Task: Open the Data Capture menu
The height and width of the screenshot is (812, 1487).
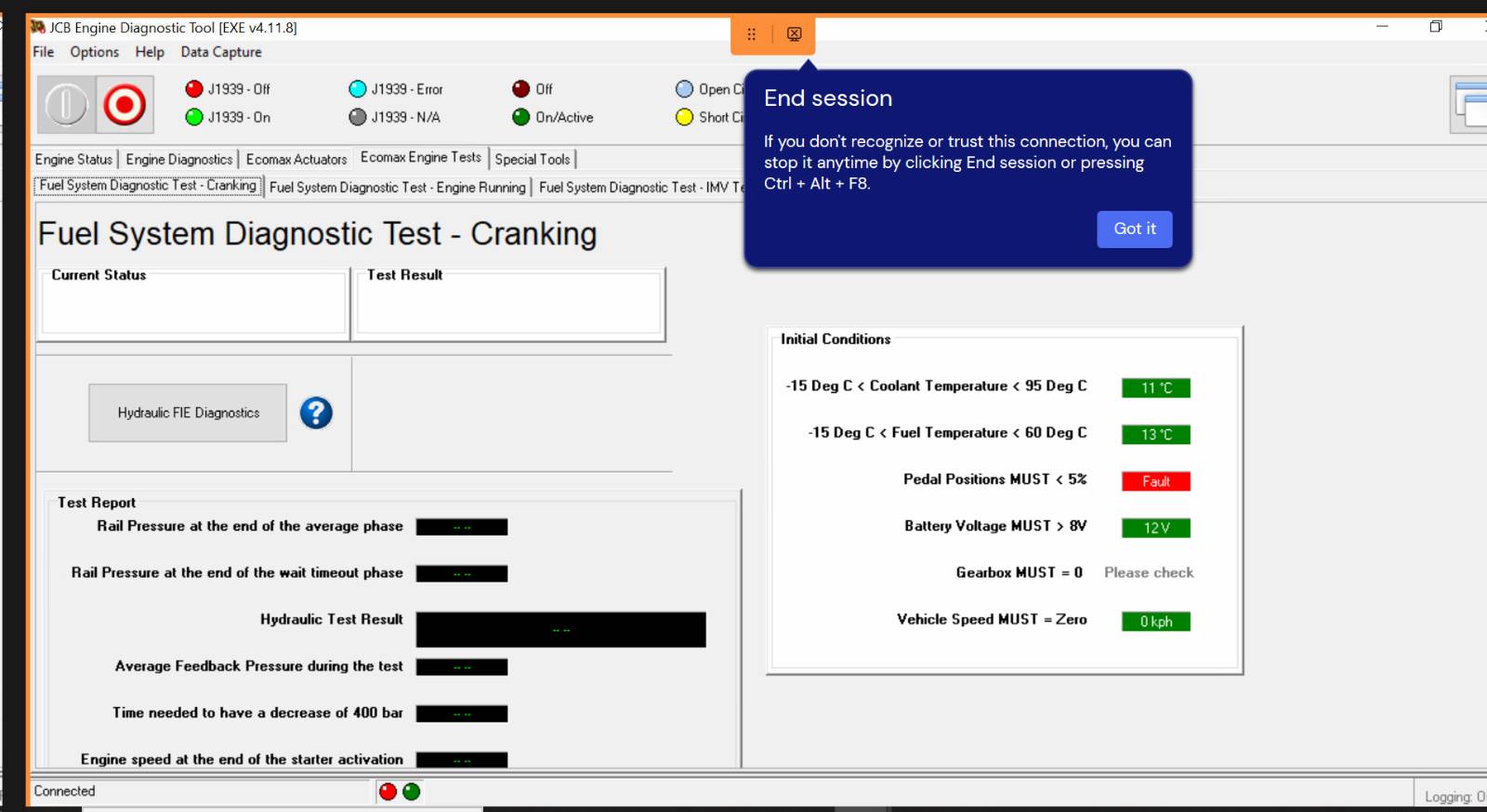Action: pyautogui.click(x=221, y=52)
